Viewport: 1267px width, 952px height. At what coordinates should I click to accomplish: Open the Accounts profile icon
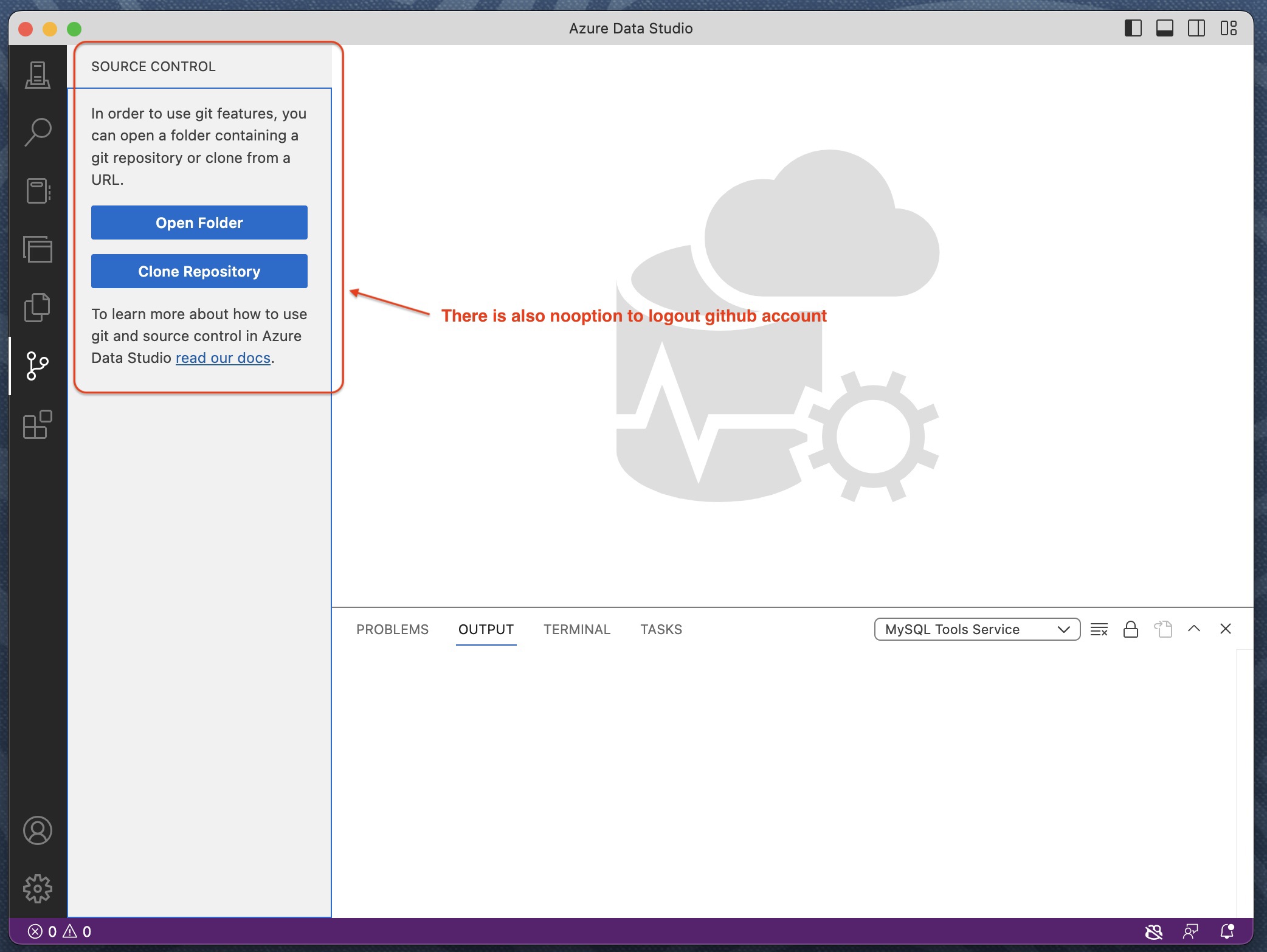click(x=38, y=830)
